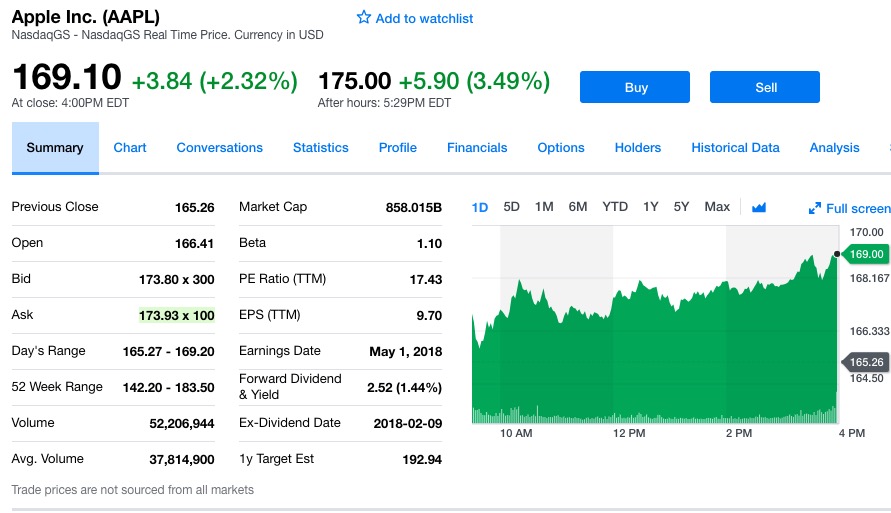Screen dimensions: 891x513
Task: Click the PE Ratio (TTM) value 17.43
Action: point(426,280)
